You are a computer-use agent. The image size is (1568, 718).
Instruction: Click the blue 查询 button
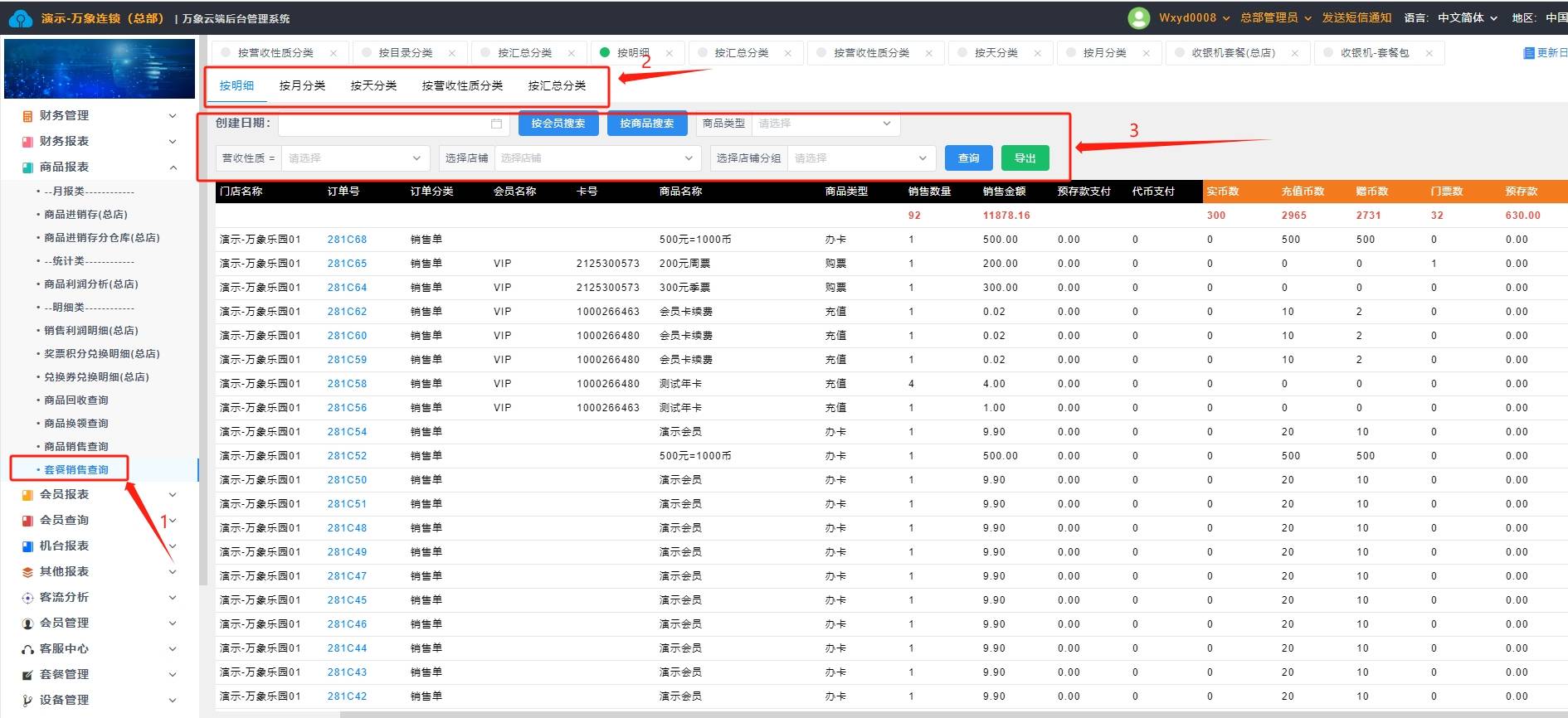click(x=968, y=158)
